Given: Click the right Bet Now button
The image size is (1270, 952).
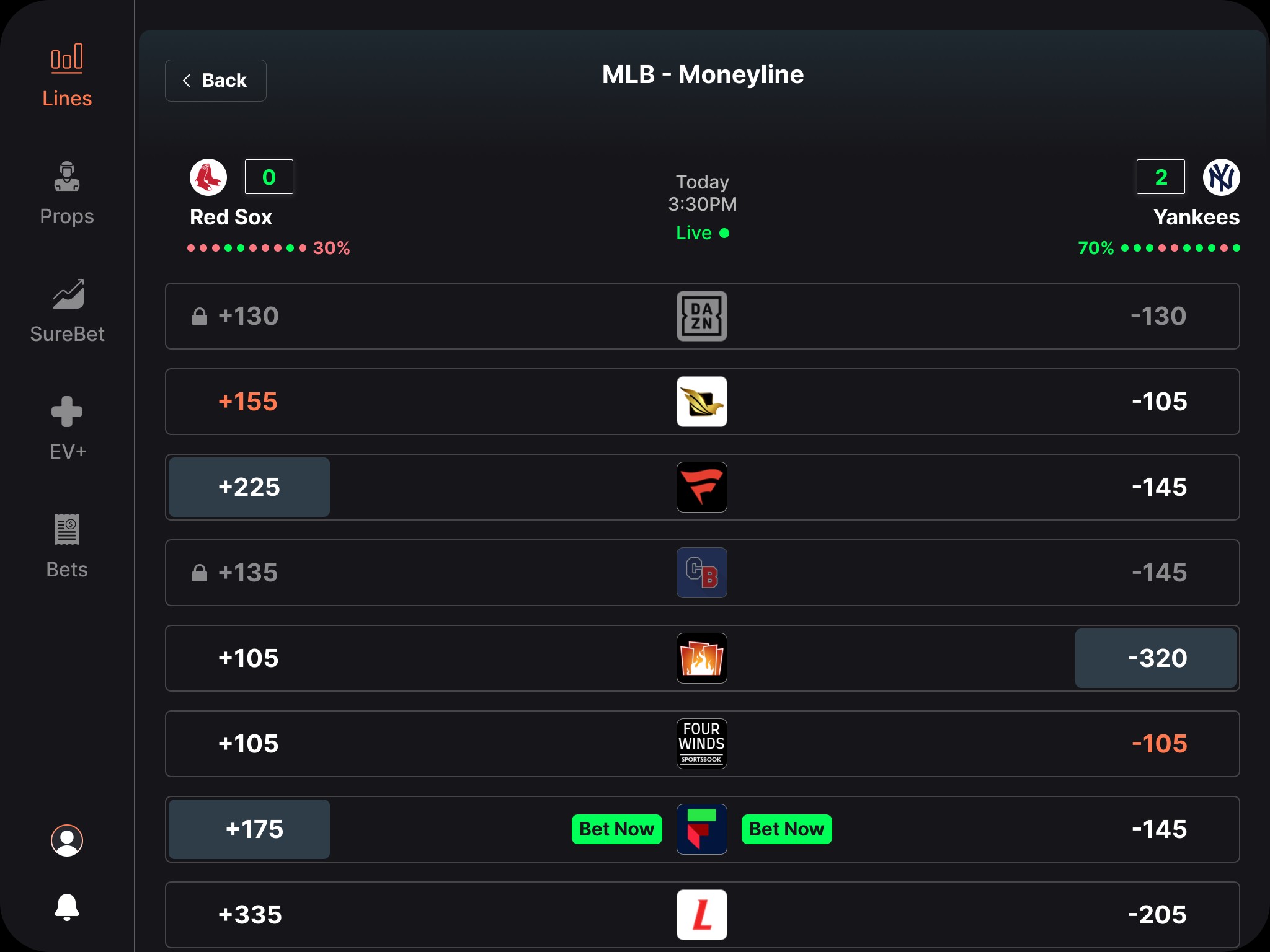Looking at the screenshot, I should [x=786, y=829].
